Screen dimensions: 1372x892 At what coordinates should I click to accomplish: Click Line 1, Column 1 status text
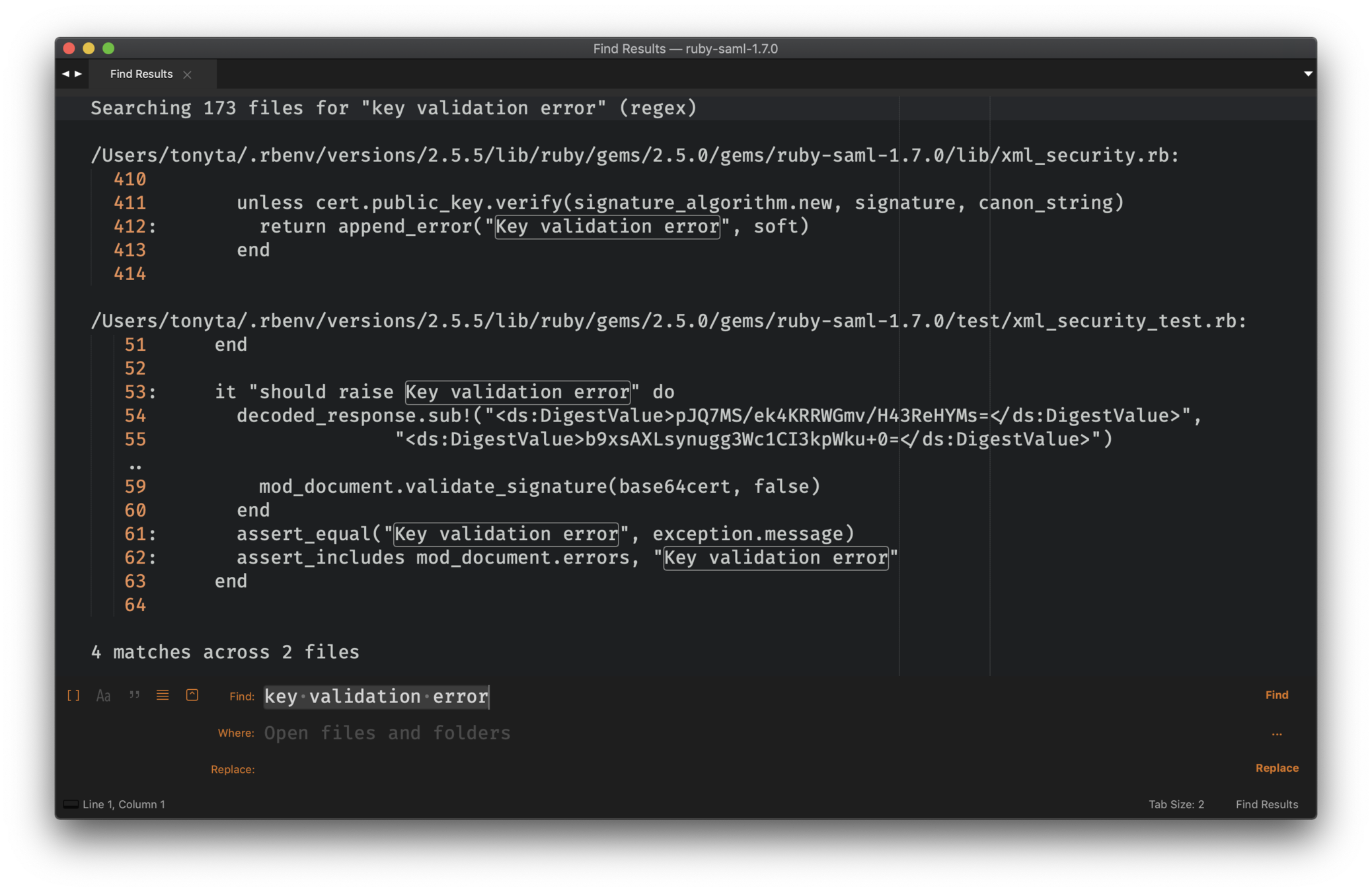pyautogui.click(x=124, y=804)
